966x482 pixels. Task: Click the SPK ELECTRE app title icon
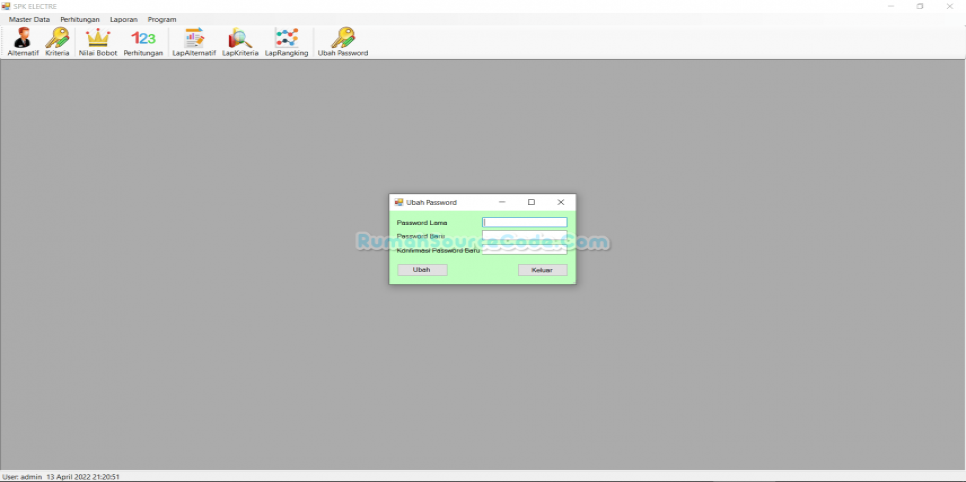[x=6, y=6]
